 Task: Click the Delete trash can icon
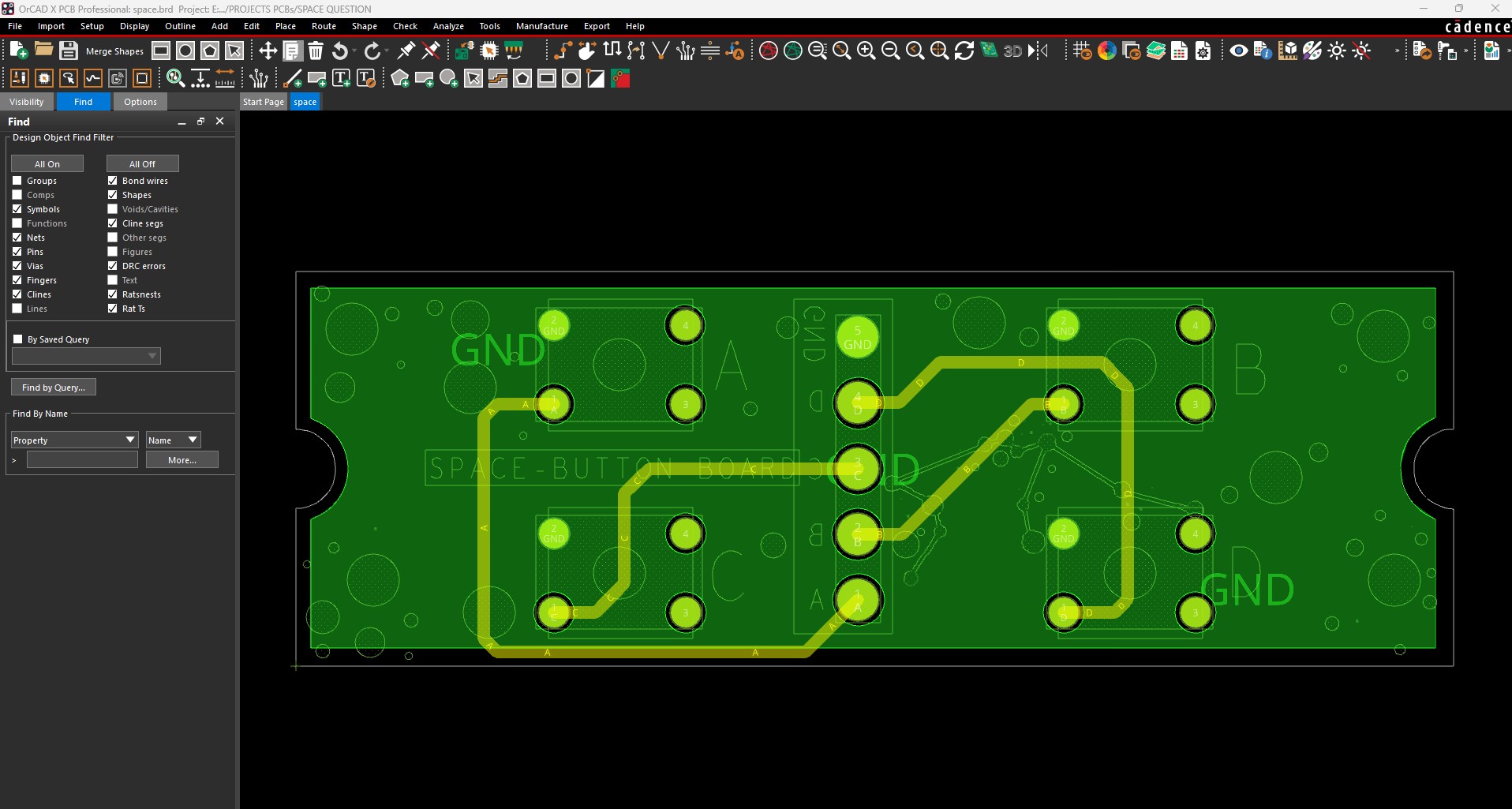click(x=316, y=51)
